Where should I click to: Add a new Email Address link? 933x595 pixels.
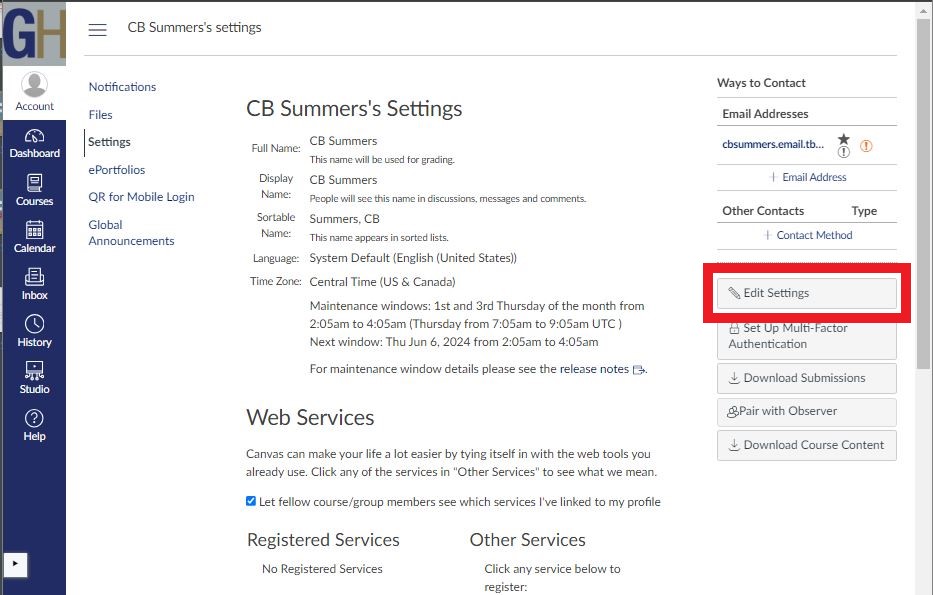click(808, 177)
